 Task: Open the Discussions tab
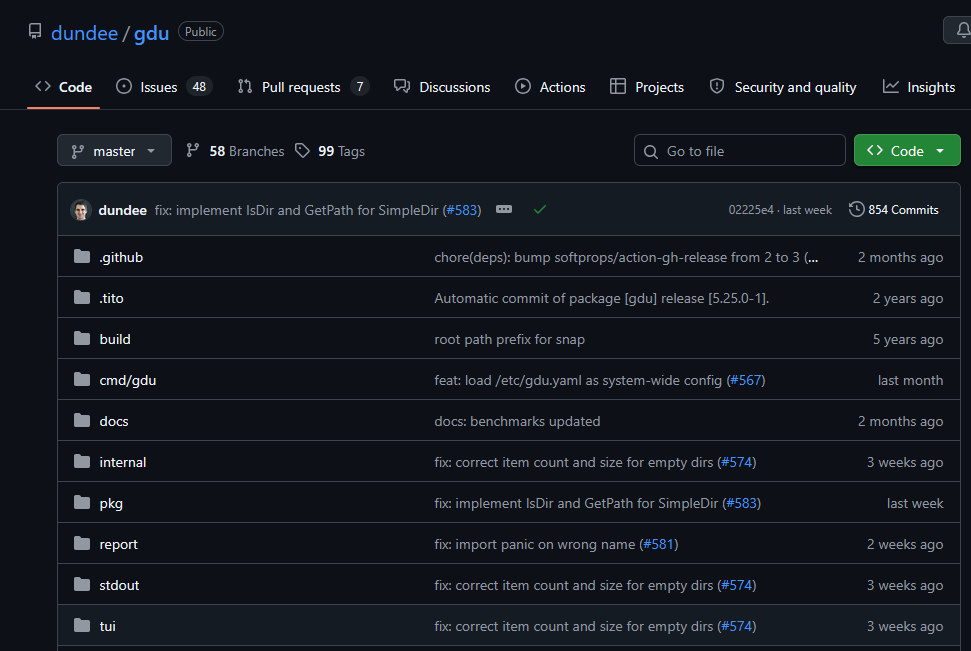pos(442,87)
